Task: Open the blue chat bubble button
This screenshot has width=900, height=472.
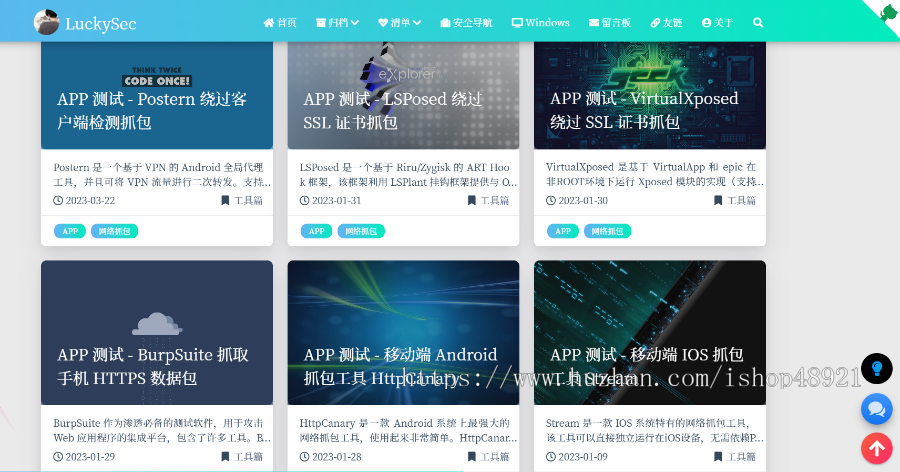Action: [876, 409]
